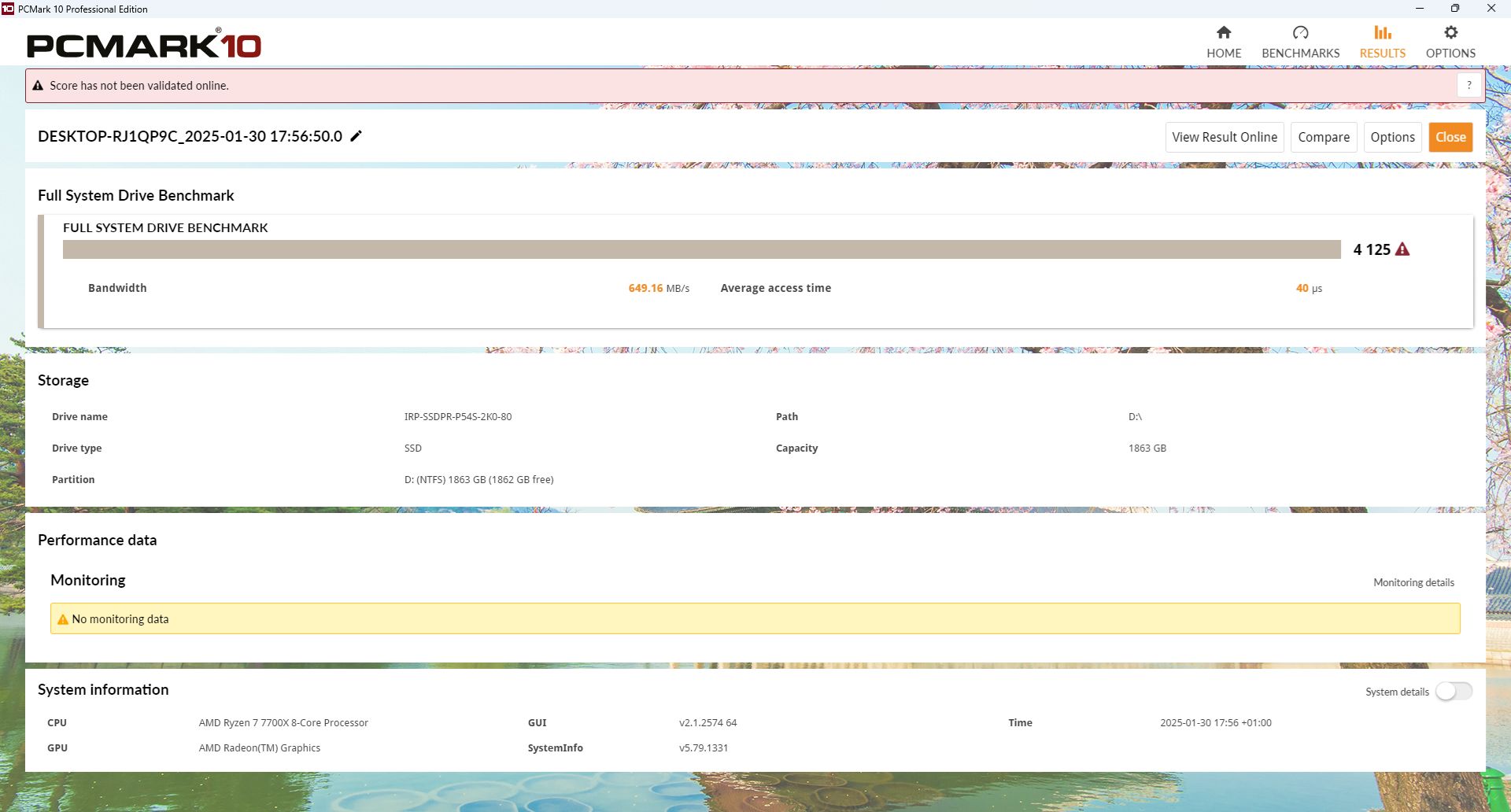Viewport: 1511px width, 812px height.
Task: Restore down the PCMark 10 window
Action: click(1455, 9)
